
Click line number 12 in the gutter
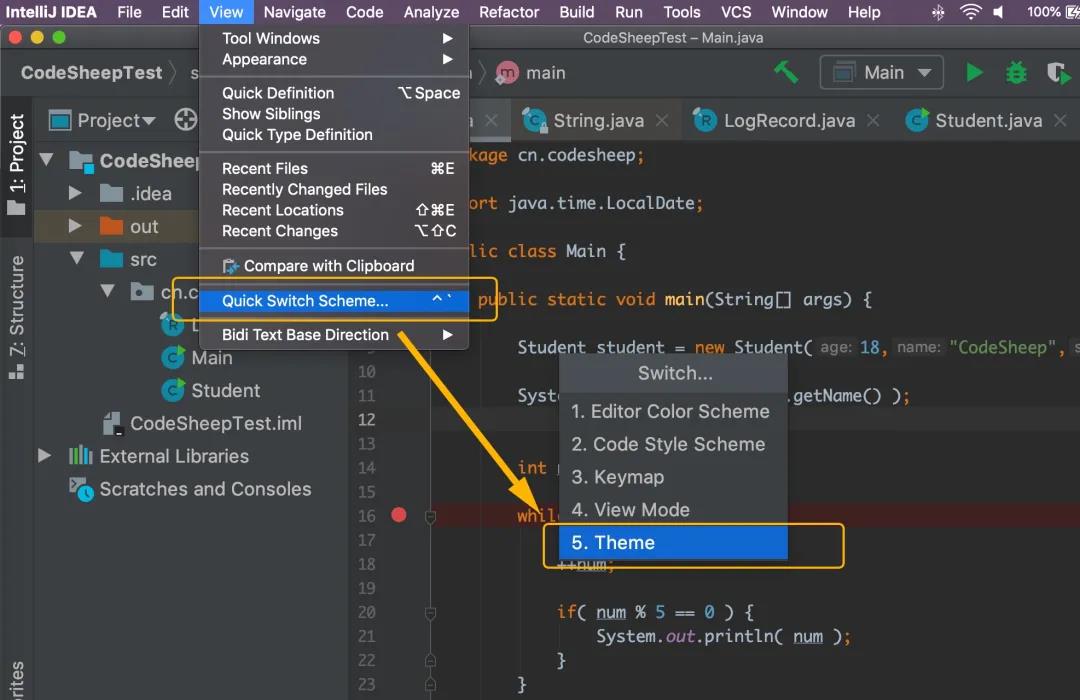pos(366,419)
